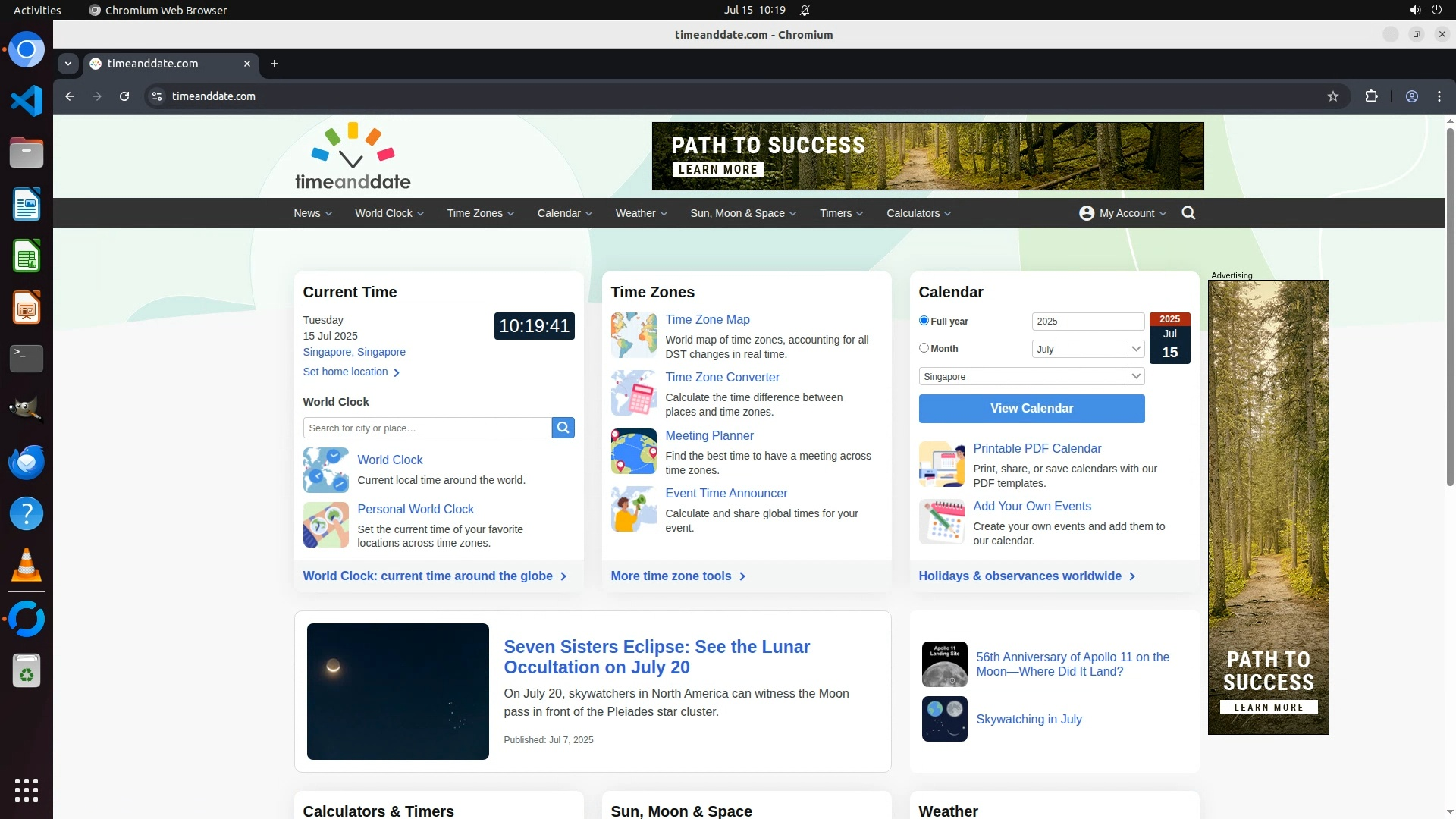Screen dimensions: 1456x819
Task: Open the Time Zone Map icon
Action: [633, 335]
